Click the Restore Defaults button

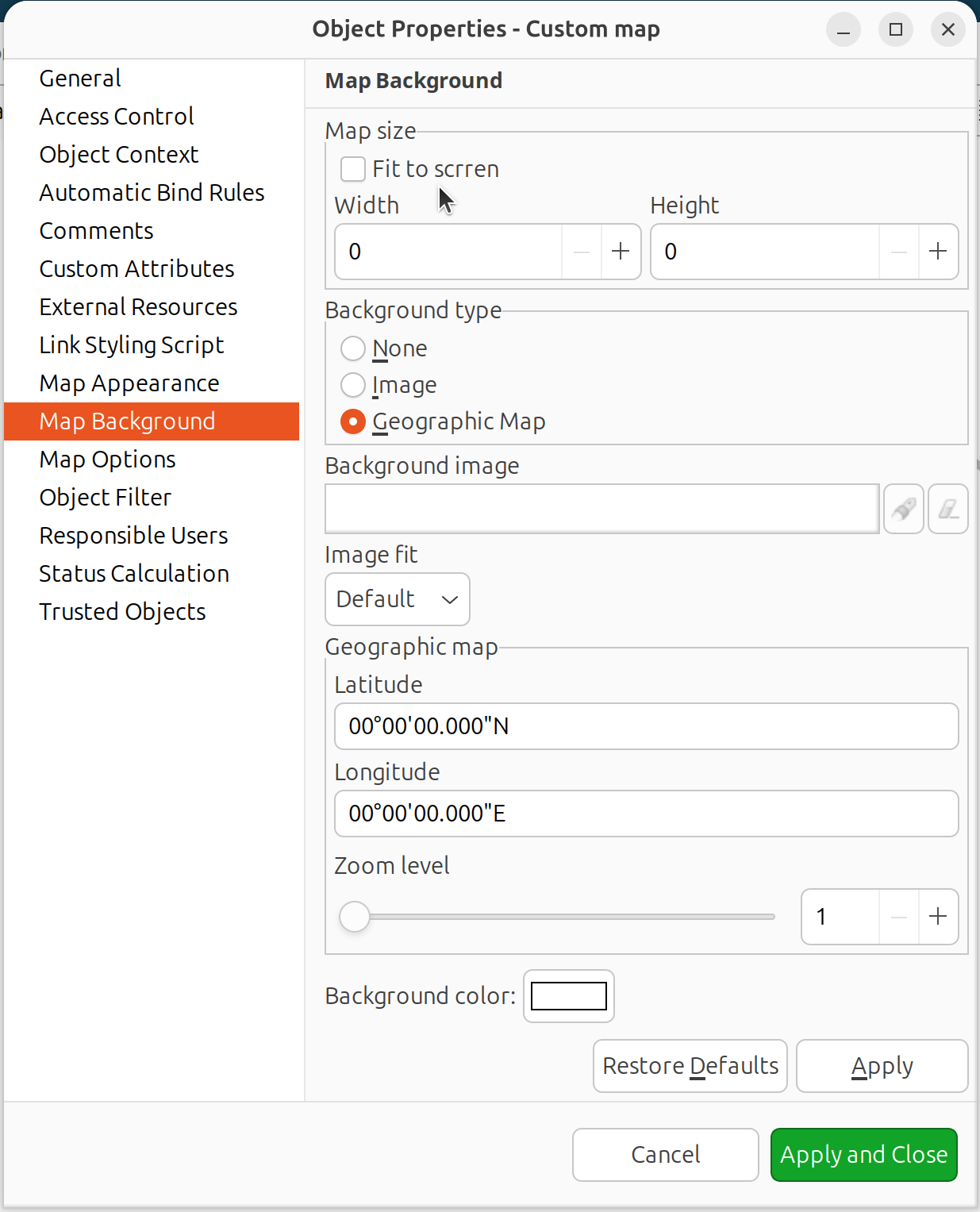coord(690,1066)
